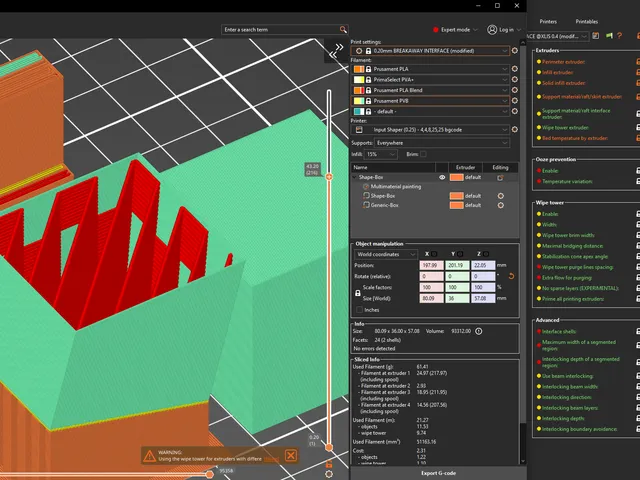
Task: Open printer settings gear next to Input Shaper
Action: [515, 129]
